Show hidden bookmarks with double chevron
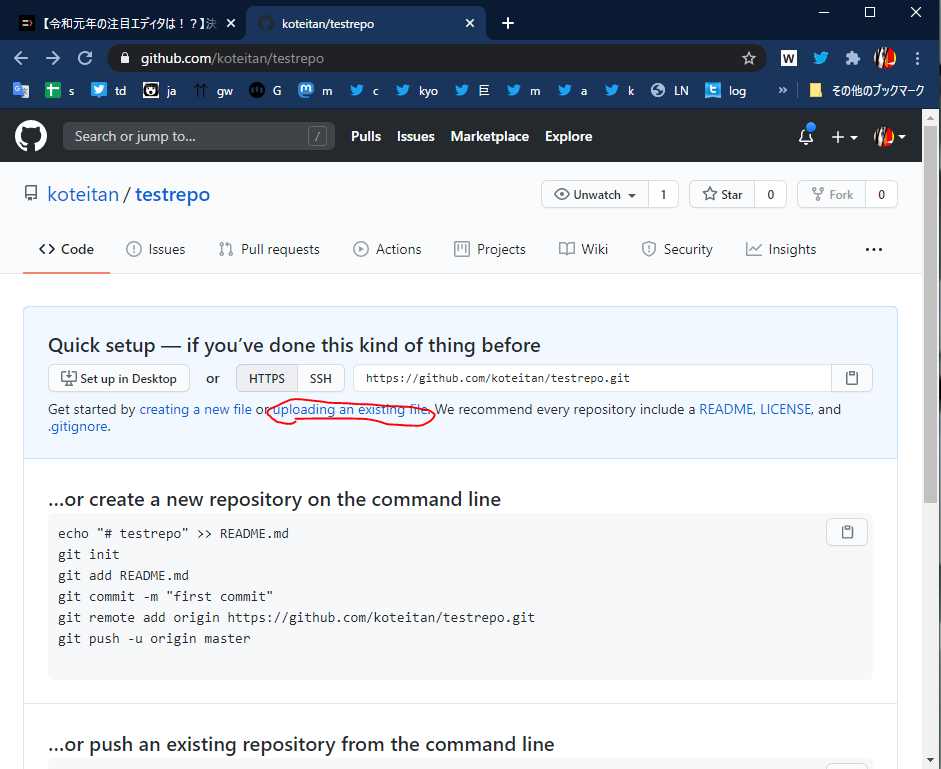This screenshot has width=941, height=769. pos(783,90)
